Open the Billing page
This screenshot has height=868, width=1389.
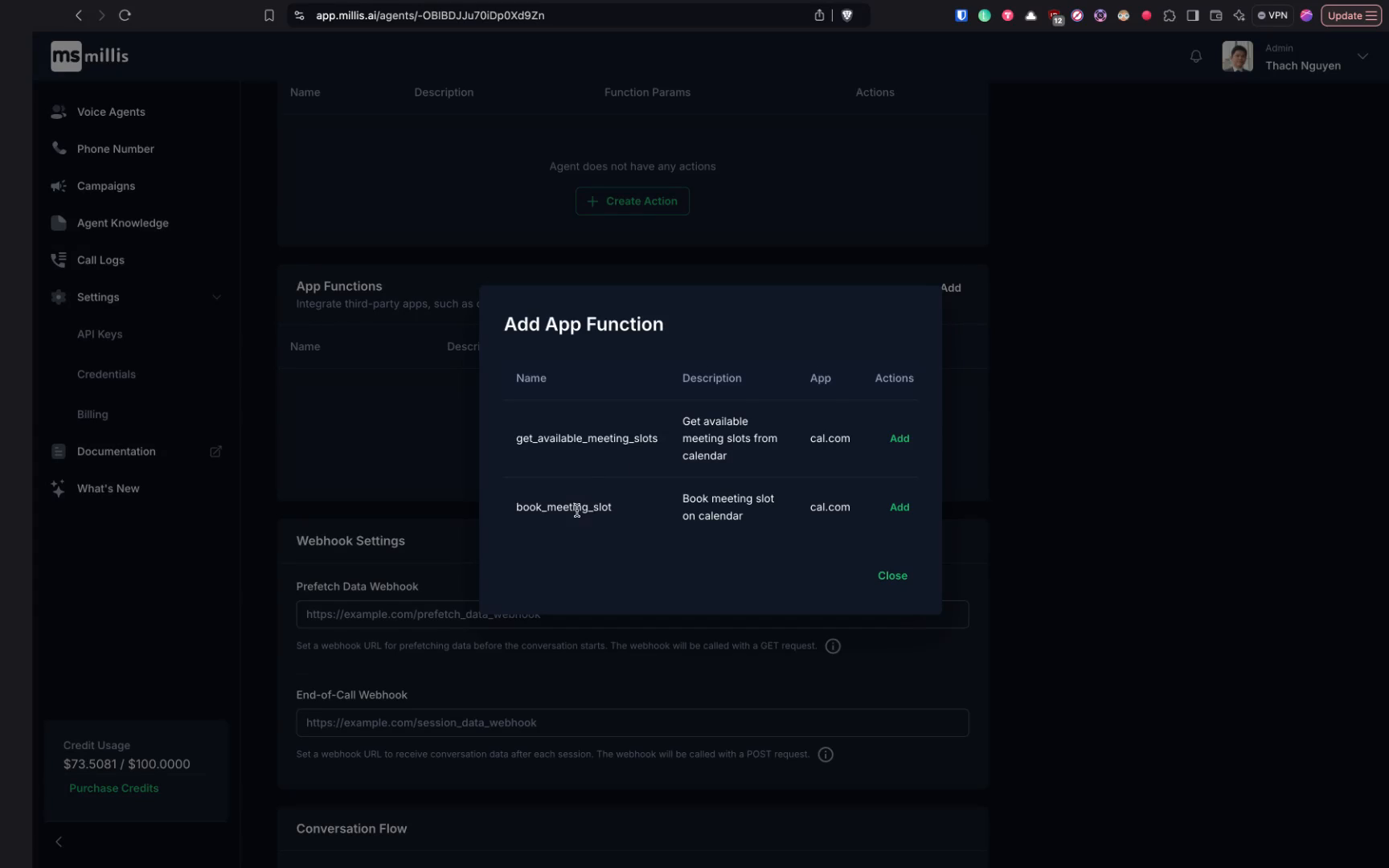pyautogui.click(x=92, y=414)
